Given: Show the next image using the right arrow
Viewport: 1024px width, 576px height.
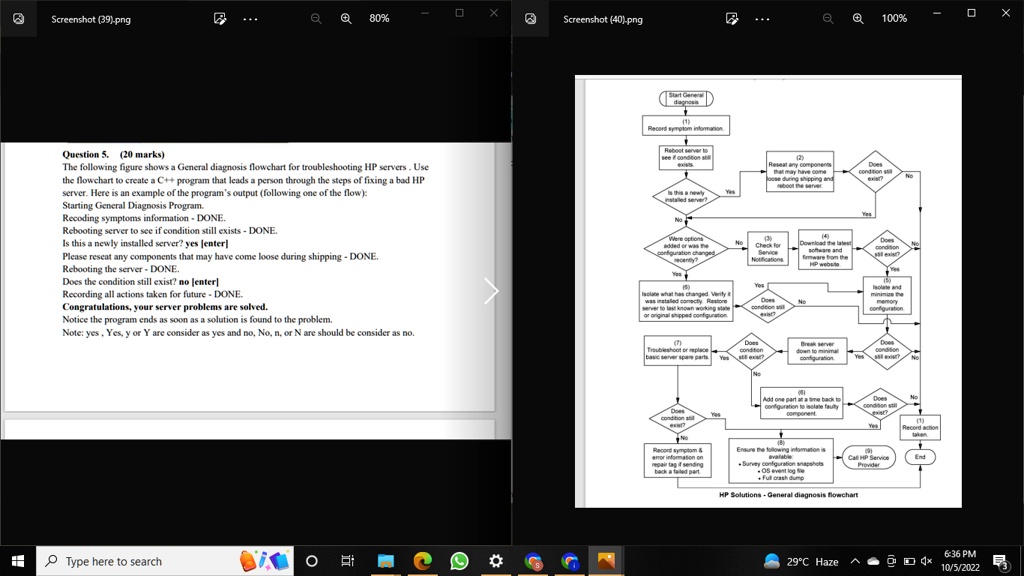Looking at the screenshot, I should pyautogui.click(x=490, y=290).
